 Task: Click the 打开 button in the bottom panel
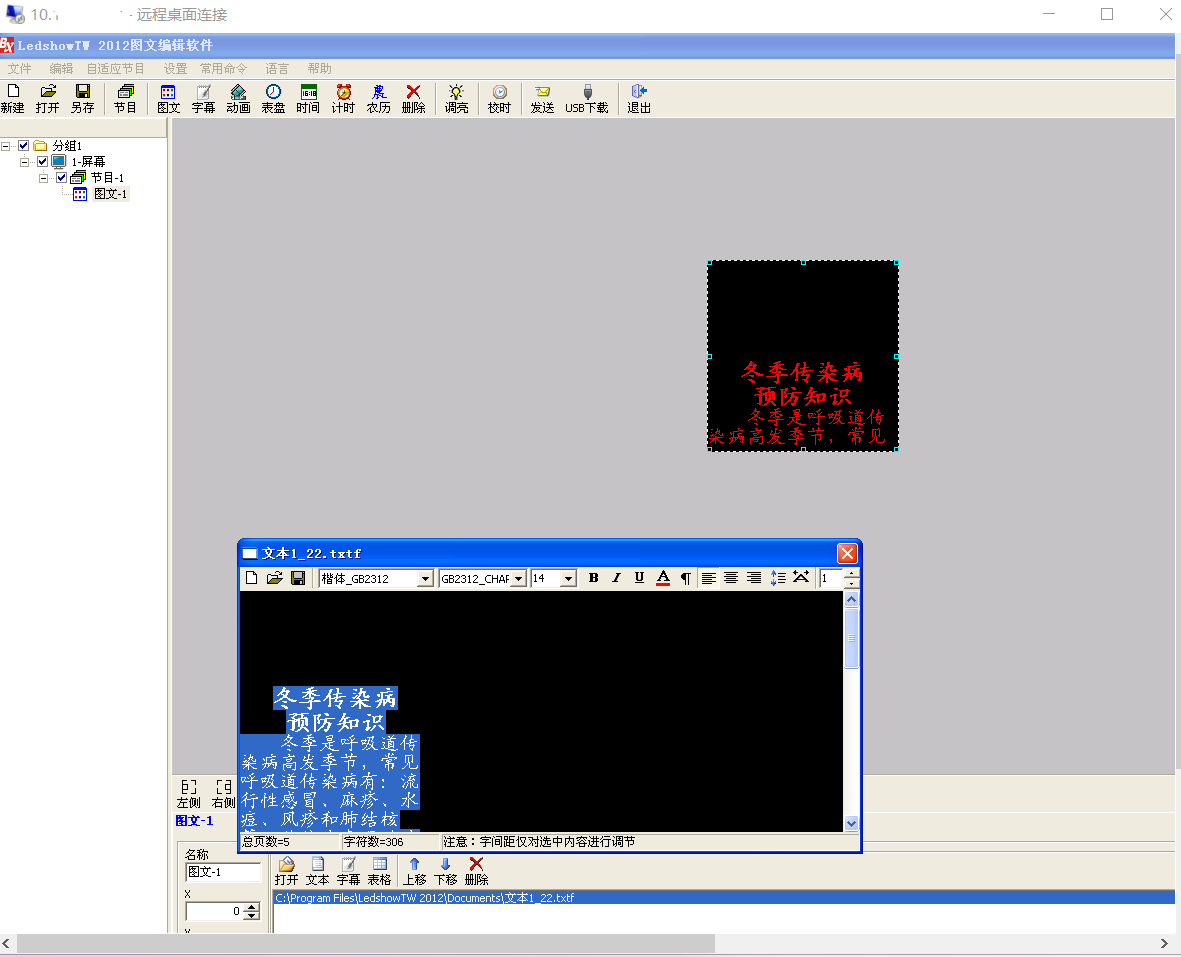[x=286, y=871]
